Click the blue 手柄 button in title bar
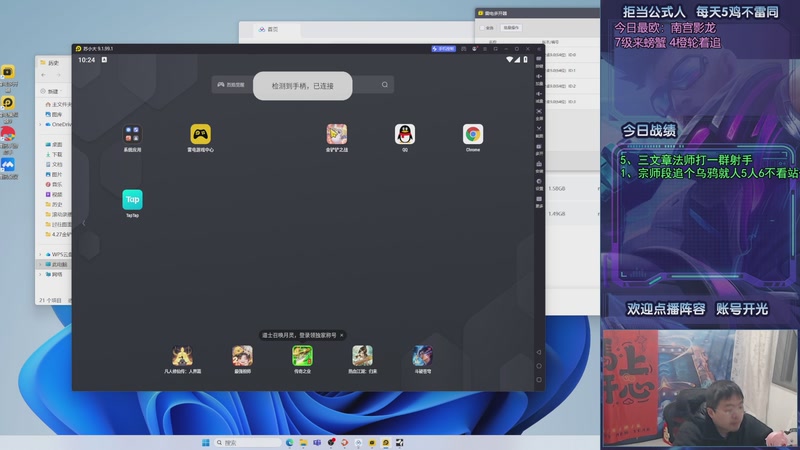 (x=443, y=49)
